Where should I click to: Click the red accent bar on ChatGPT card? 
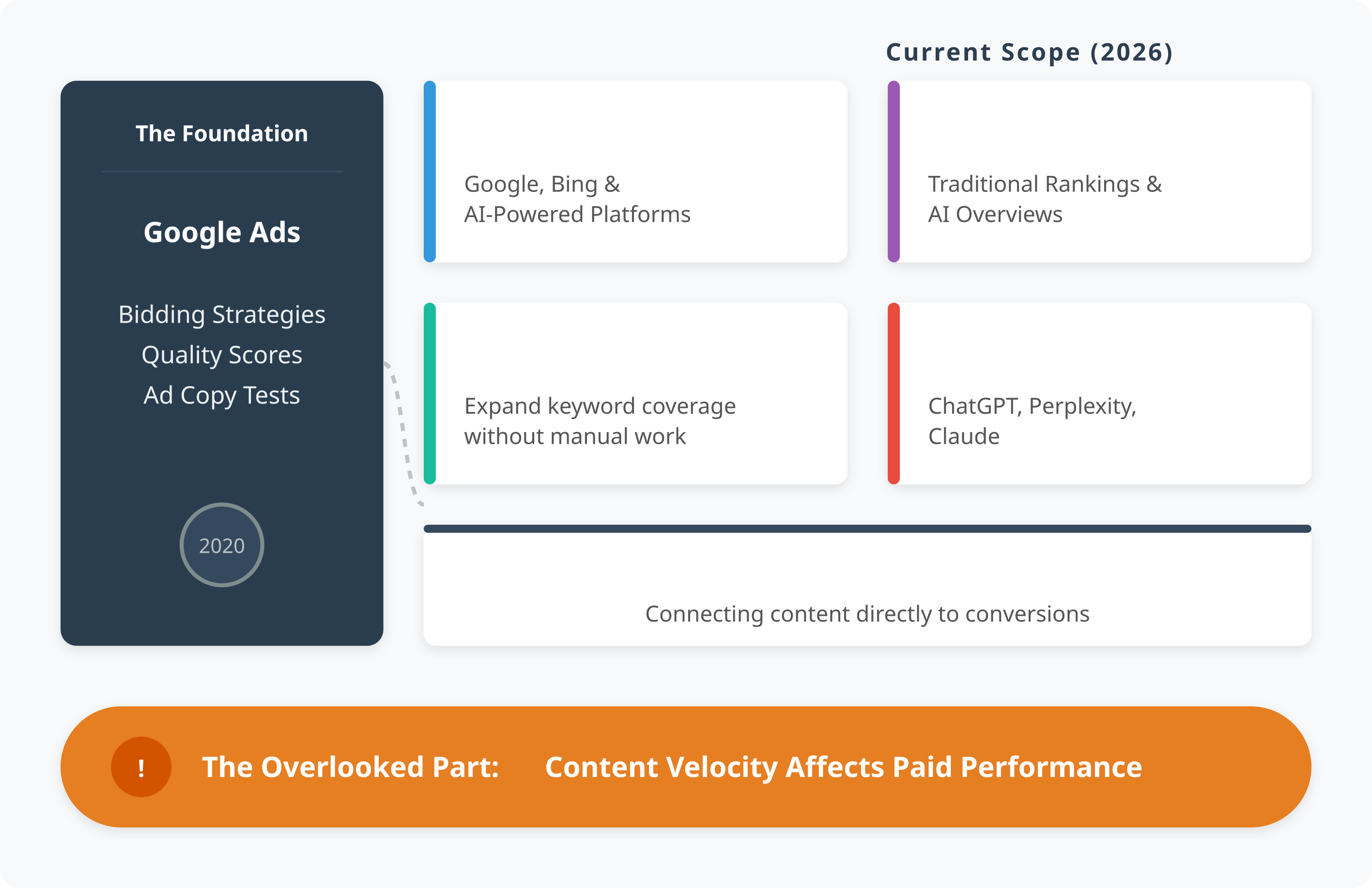[894, 393]
